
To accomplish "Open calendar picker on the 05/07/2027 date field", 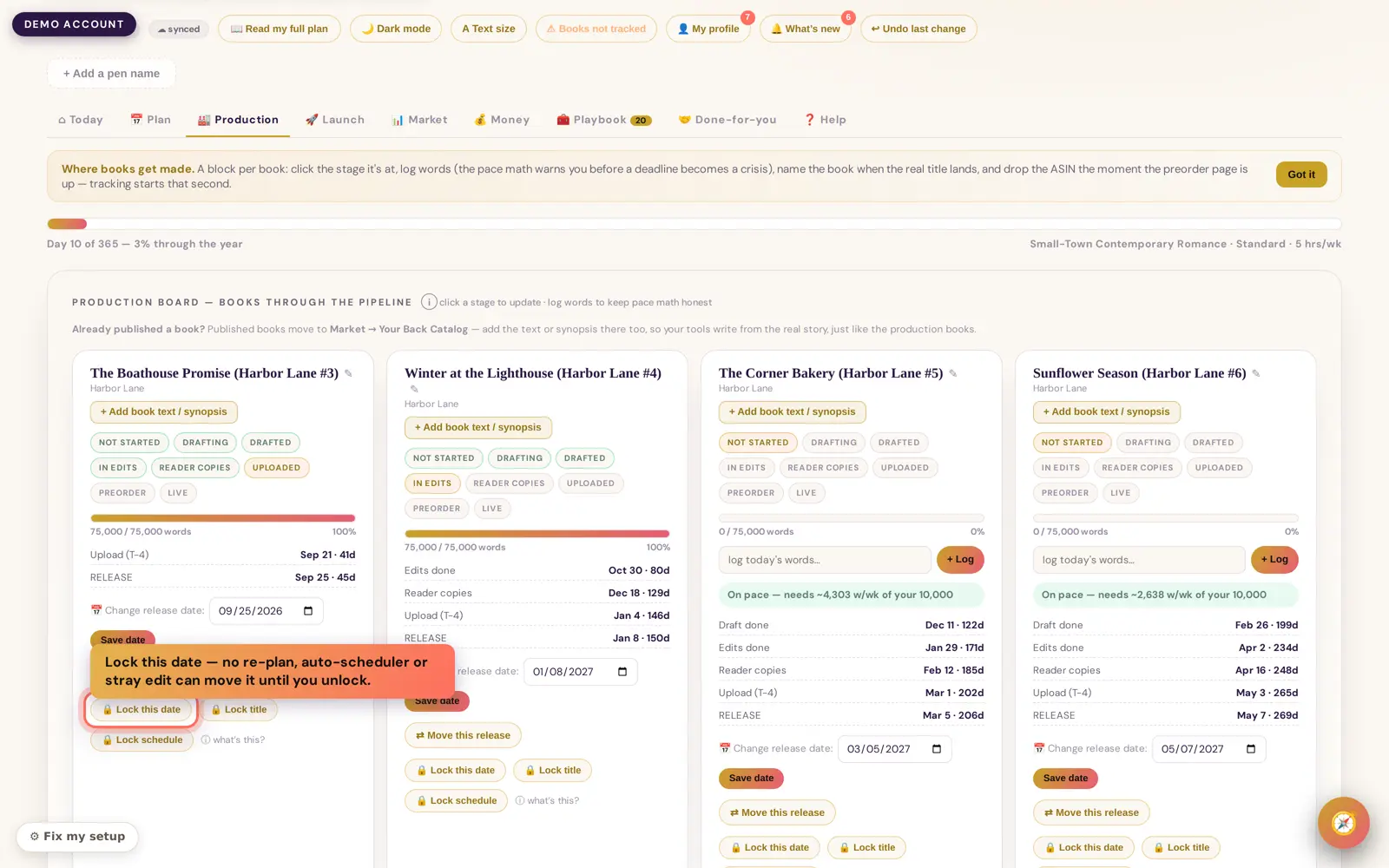I will tap(1251, 749).
